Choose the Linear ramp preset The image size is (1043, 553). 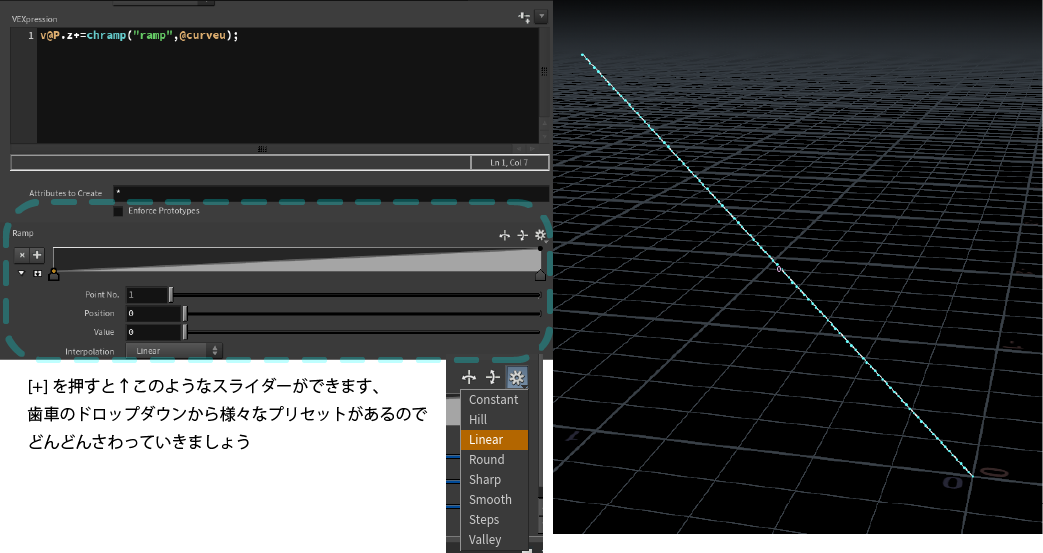(494, 440)
